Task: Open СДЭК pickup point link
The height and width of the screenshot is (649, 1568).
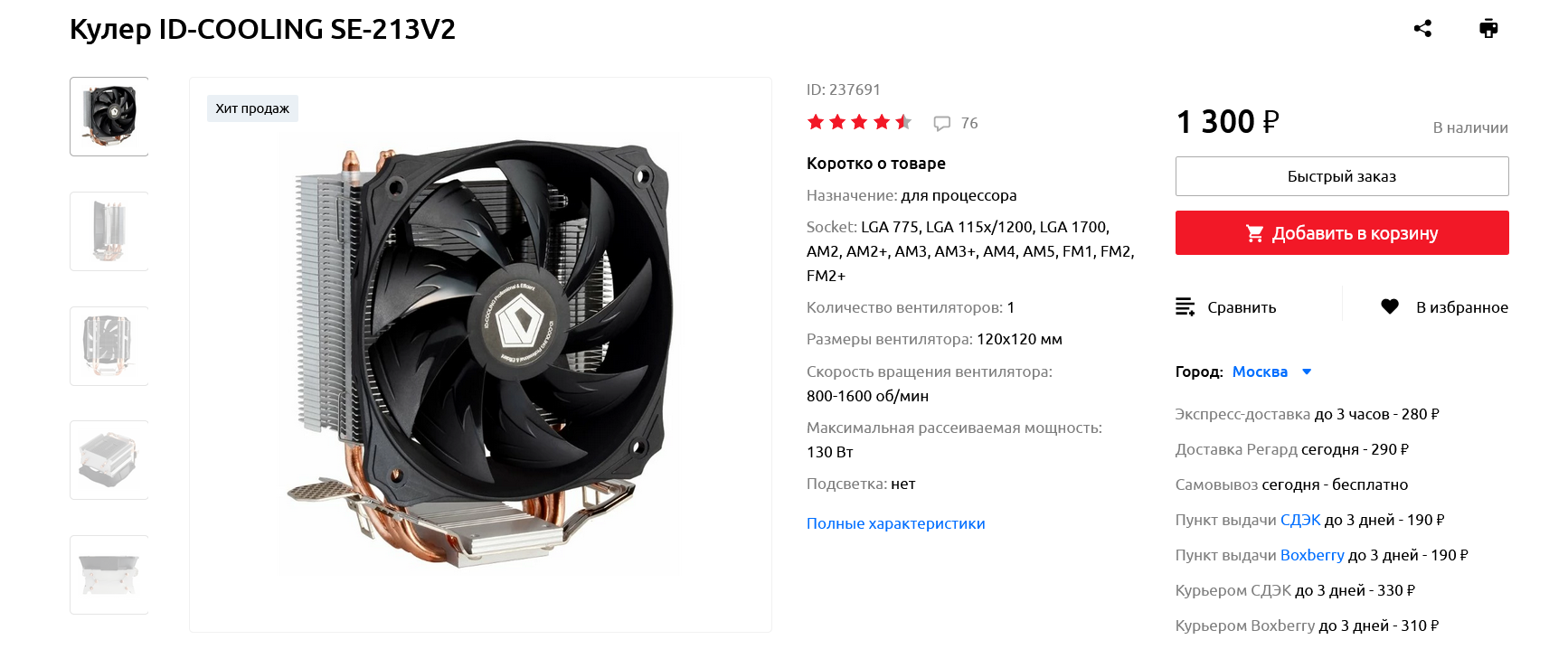Action: pos(1300,520)
